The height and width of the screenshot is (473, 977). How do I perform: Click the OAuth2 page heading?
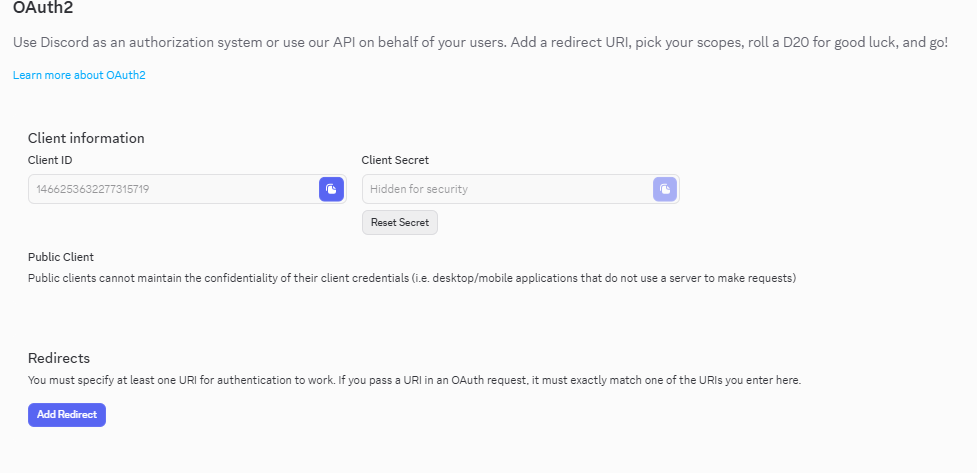coord(43,8)
